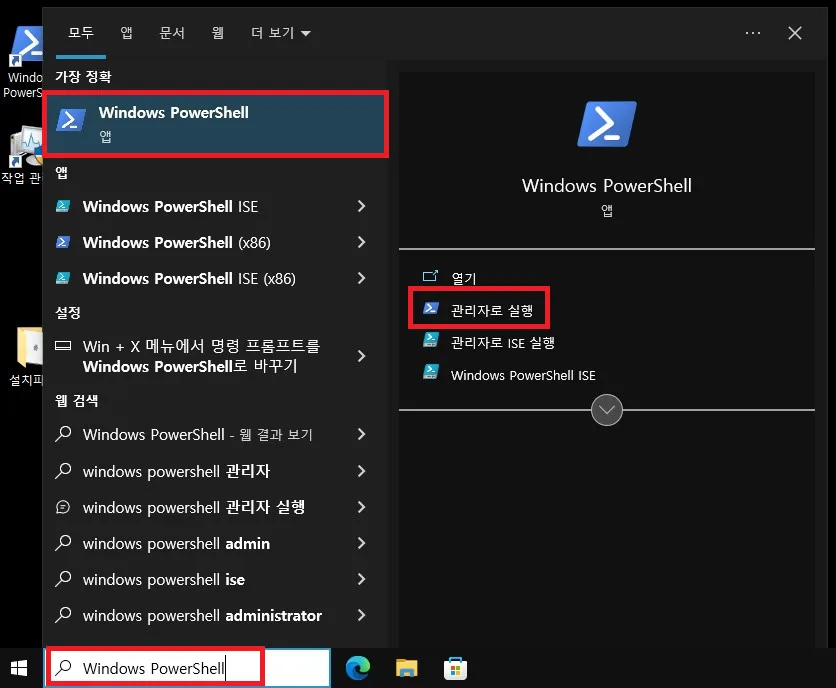This screenshot has width=836, height=688.
Task: Click search icon beside '웹 결과 보기'
Action: [63, 434]
